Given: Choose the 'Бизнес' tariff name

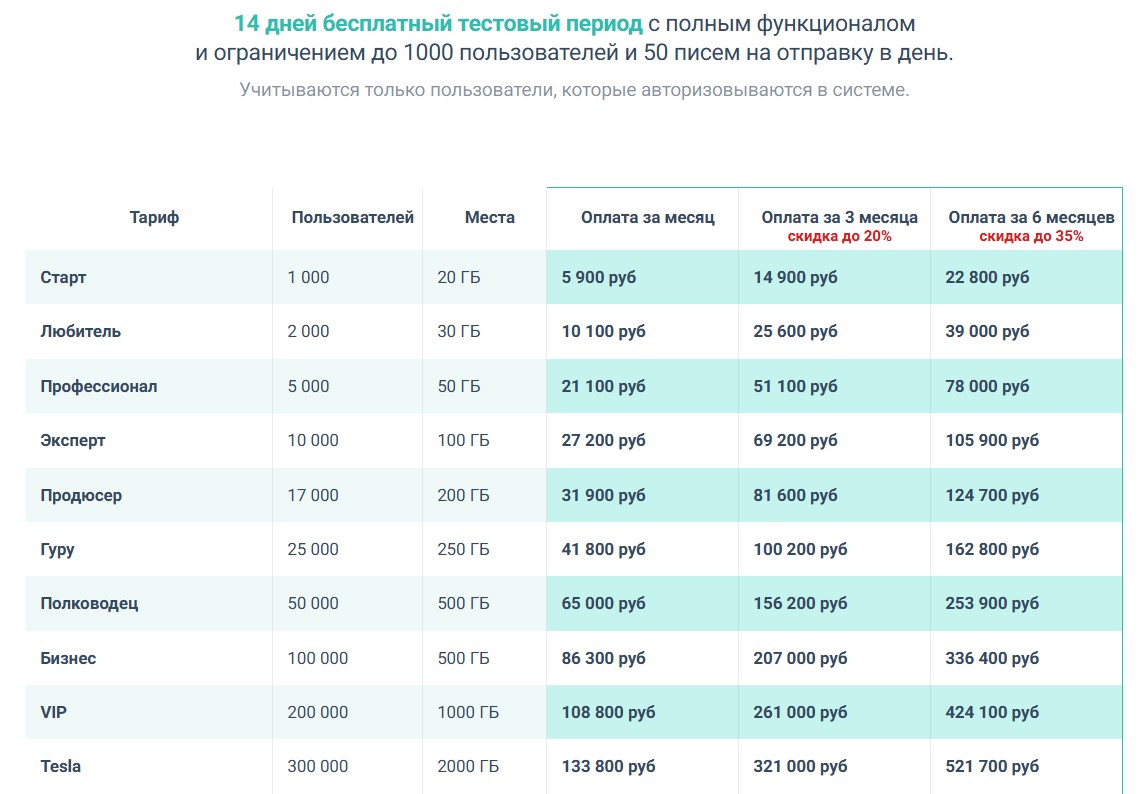Looking at the screenshot, I should click(68, 658).
